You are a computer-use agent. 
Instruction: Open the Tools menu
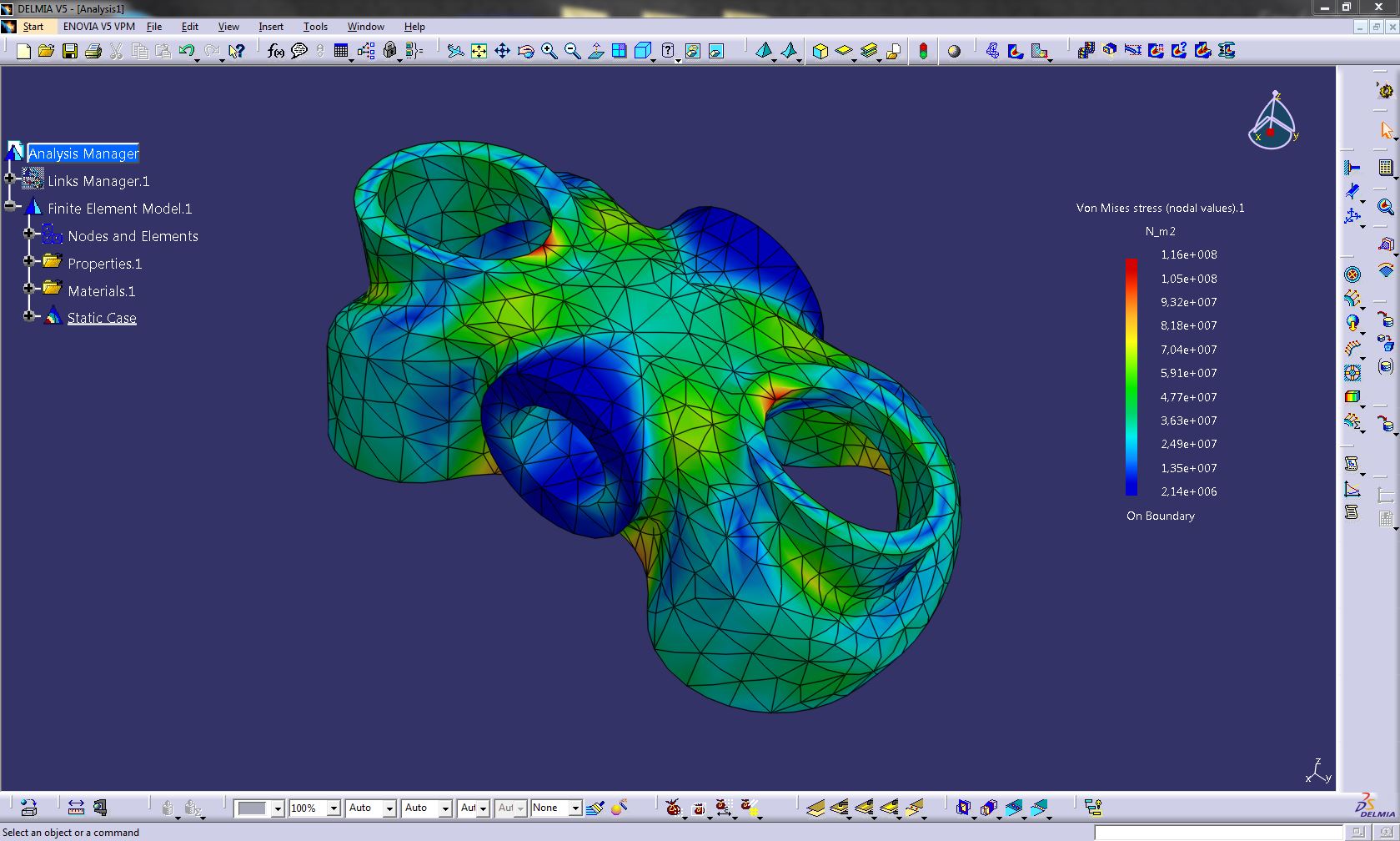315,27
